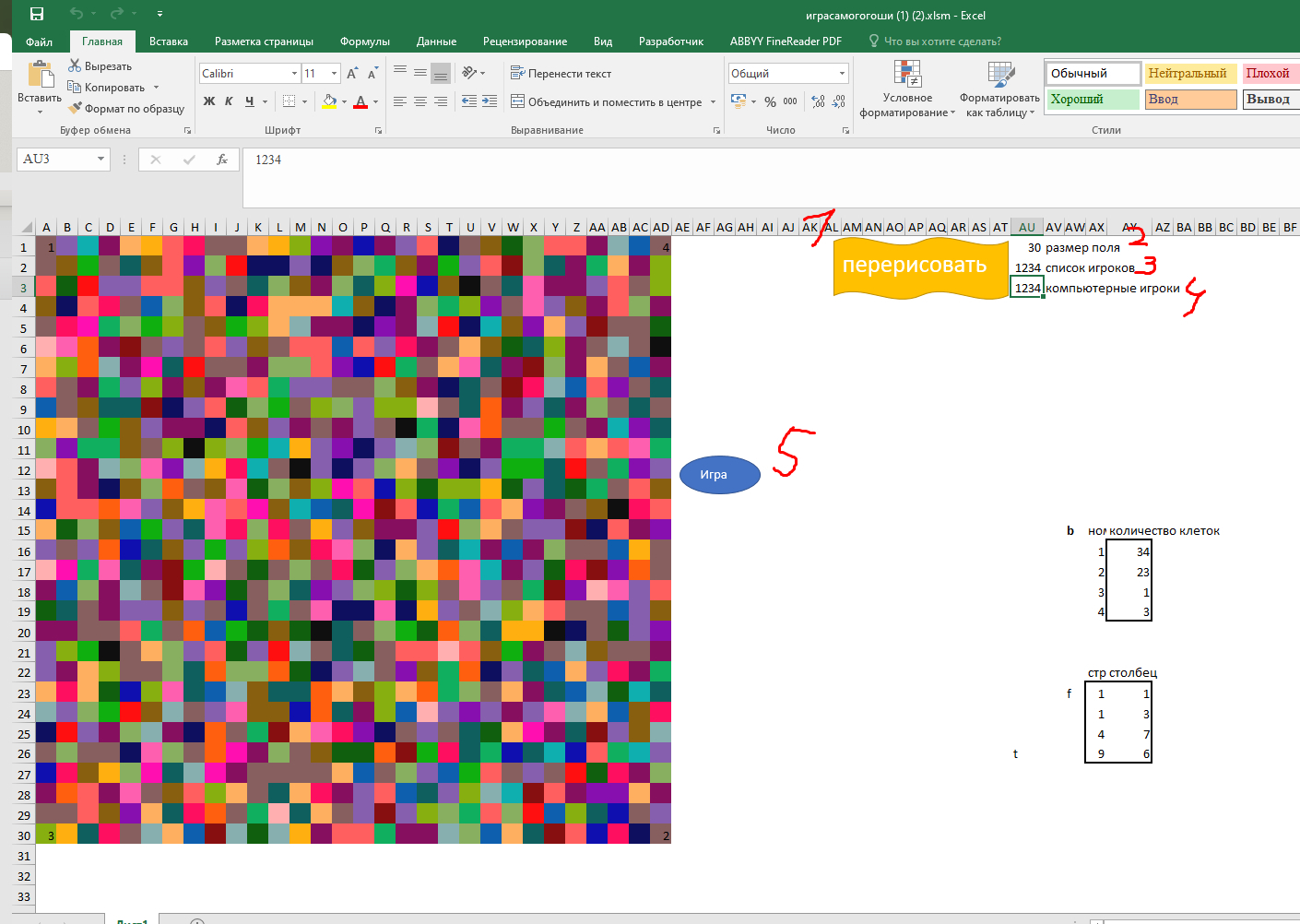Save the workbook with the floppy disk icon
Screen dimensions: 1300x924
tap(37, 14)
